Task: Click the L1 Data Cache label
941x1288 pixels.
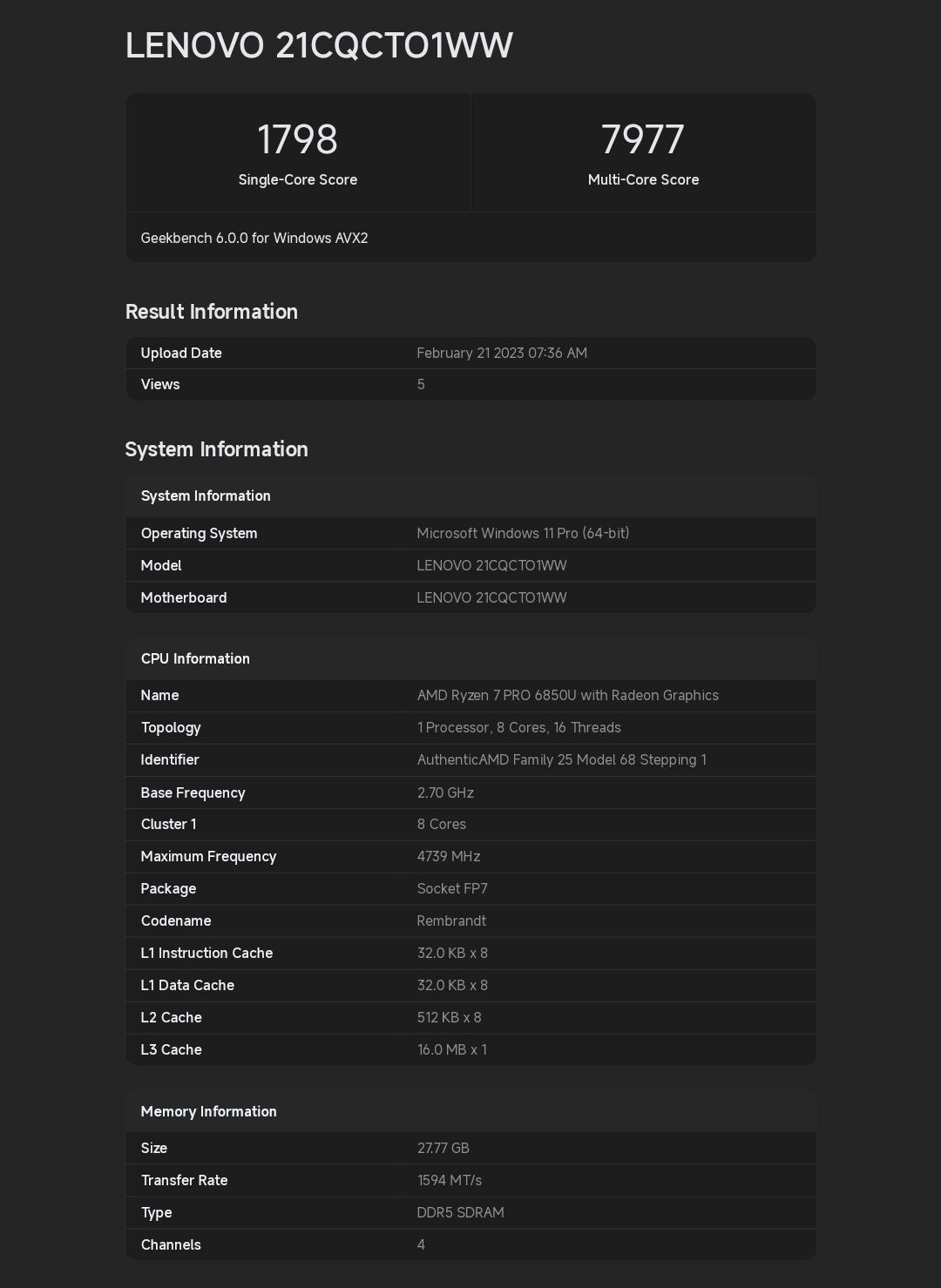Action: click(x=187, y=985)
